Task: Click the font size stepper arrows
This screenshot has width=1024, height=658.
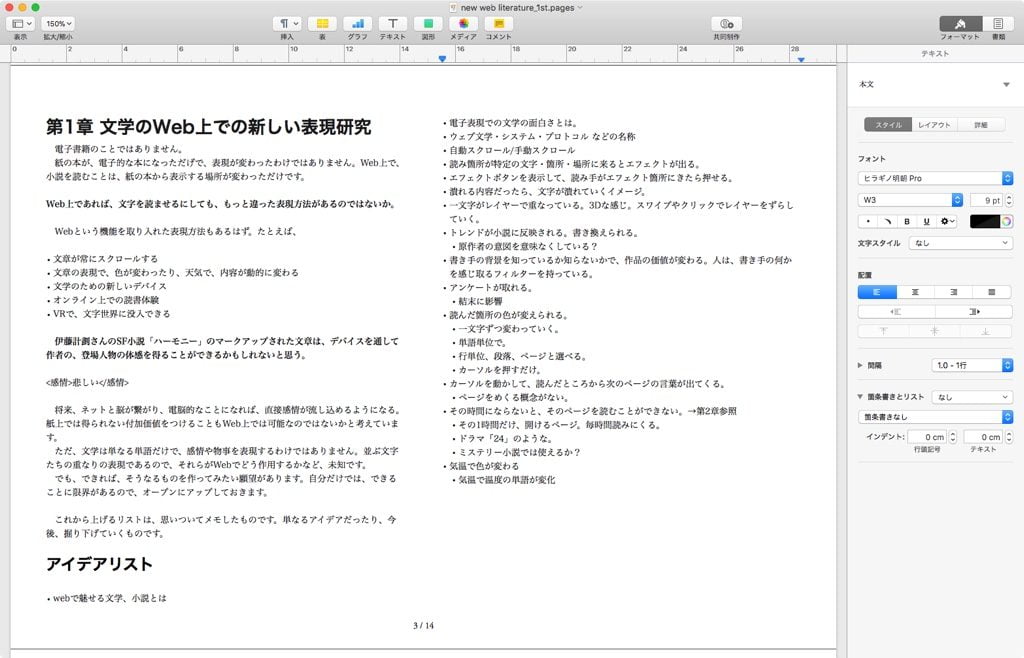Action: (x=1009, y=200)
